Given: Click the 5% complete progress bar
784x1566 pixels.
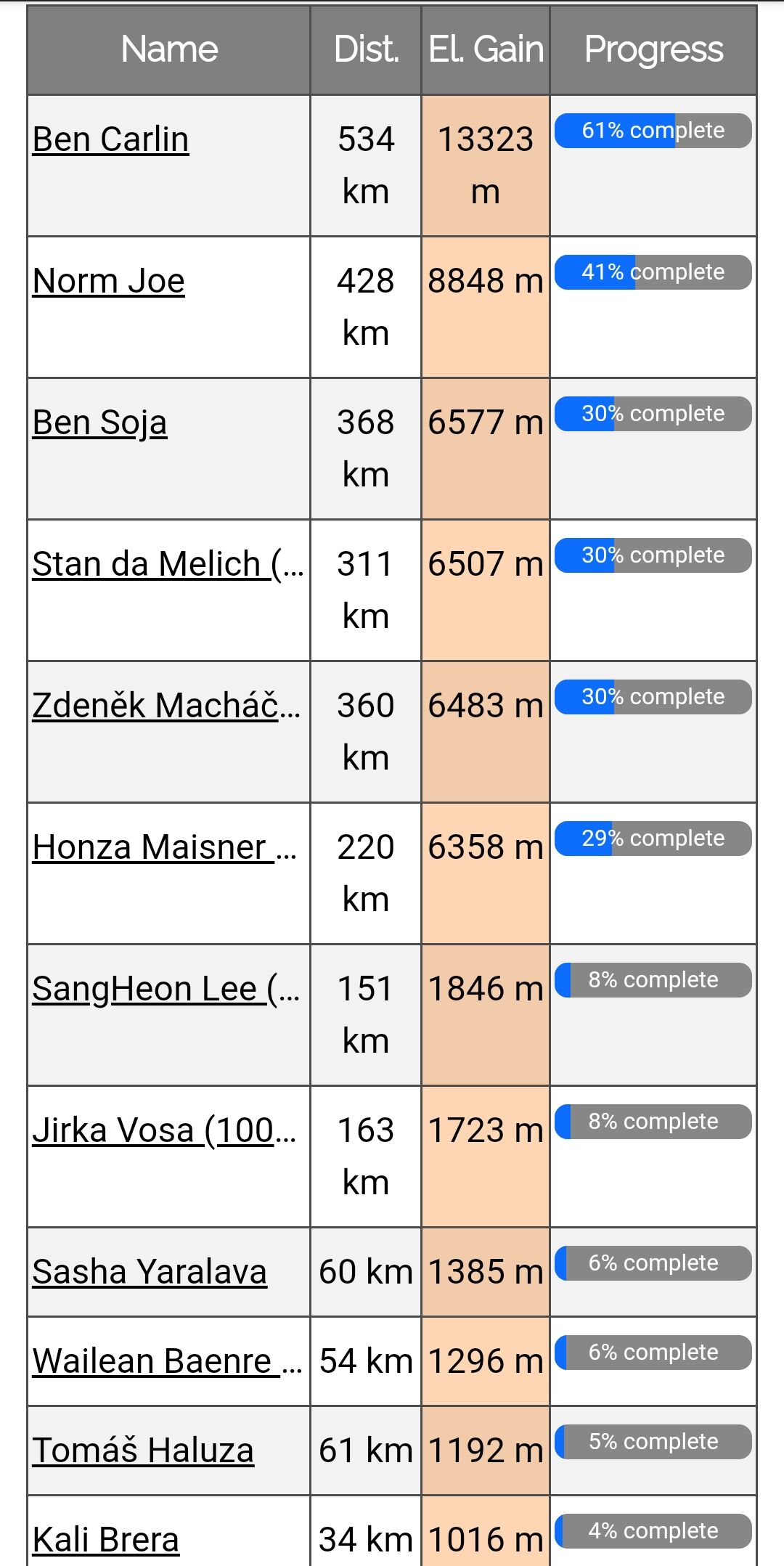Looking at the screenshot, I should 653,1442.
